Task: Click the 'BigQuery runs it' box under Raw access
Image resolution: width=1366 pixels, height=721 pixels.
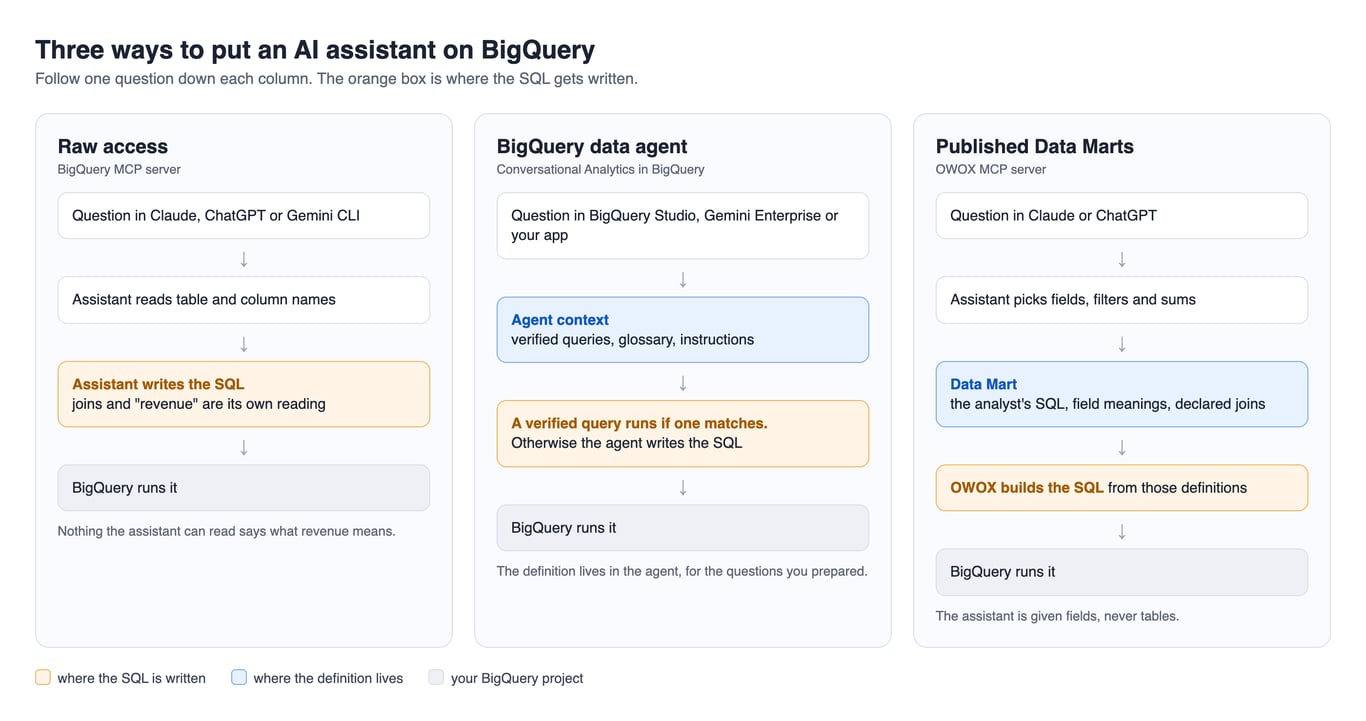Action: click(x=244, y=488)
